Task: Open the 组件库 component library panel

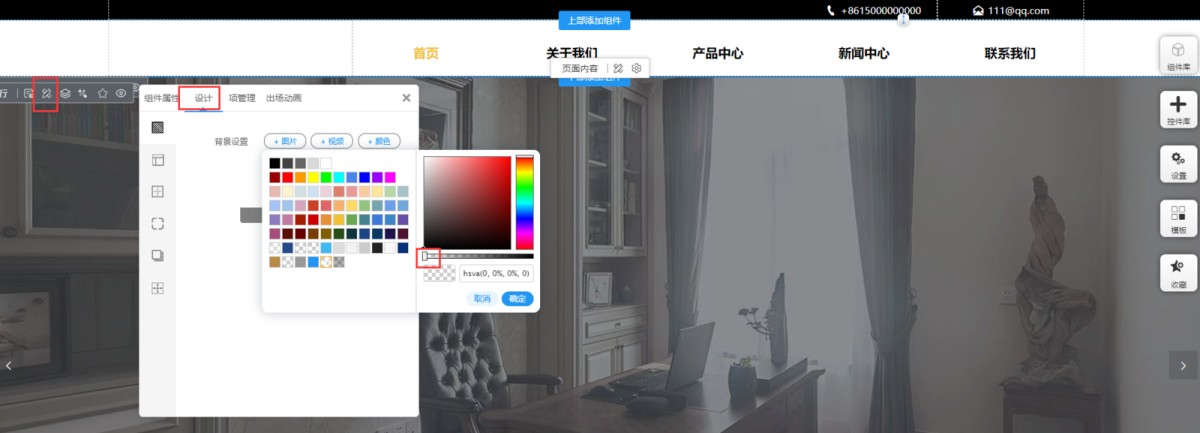Action: tap(1178, 56)
